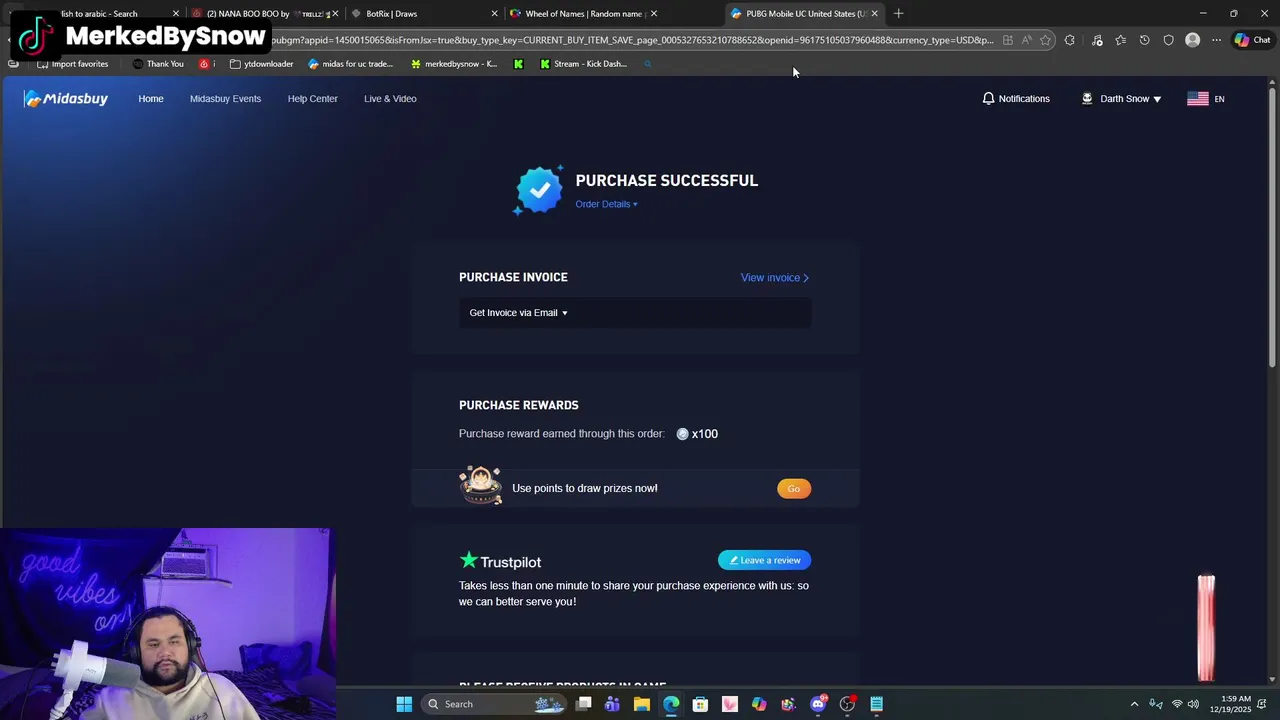Click the page vertical scrollbar
Viewport: 1280px width, 720px height.
1272,228
